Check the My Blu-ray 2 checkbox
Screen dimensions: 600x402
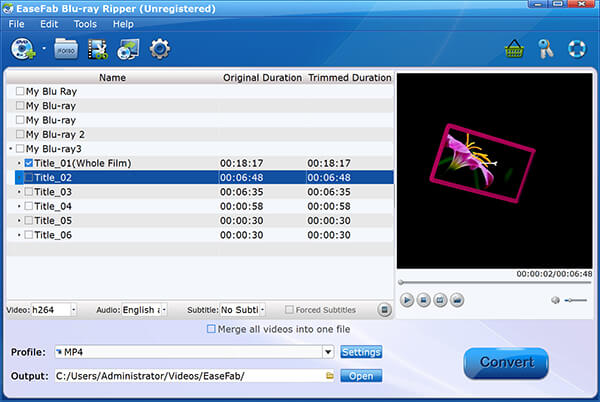point(20,134)
